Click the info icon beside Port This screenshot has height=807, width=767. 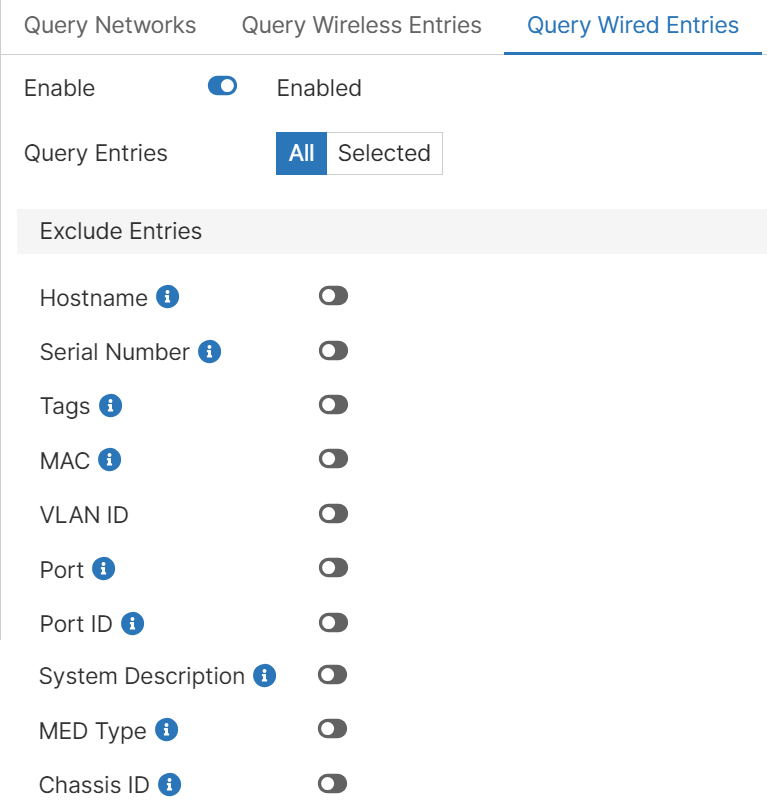(103, 569)
